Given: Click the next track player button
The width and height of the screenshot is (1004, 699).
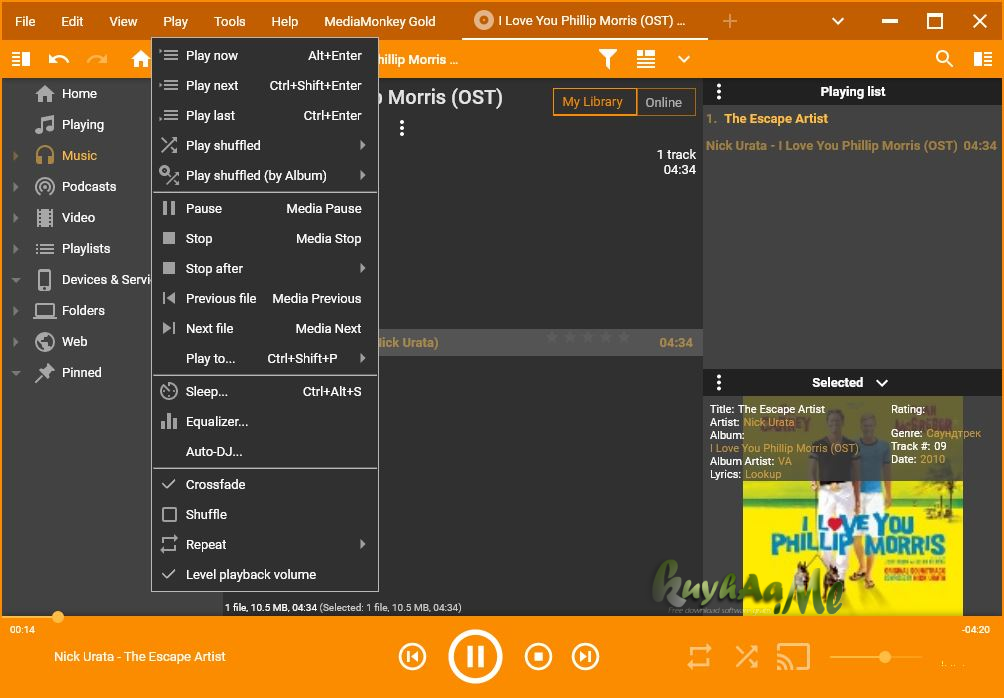Looking at the screenshot, I should [585, 657].
